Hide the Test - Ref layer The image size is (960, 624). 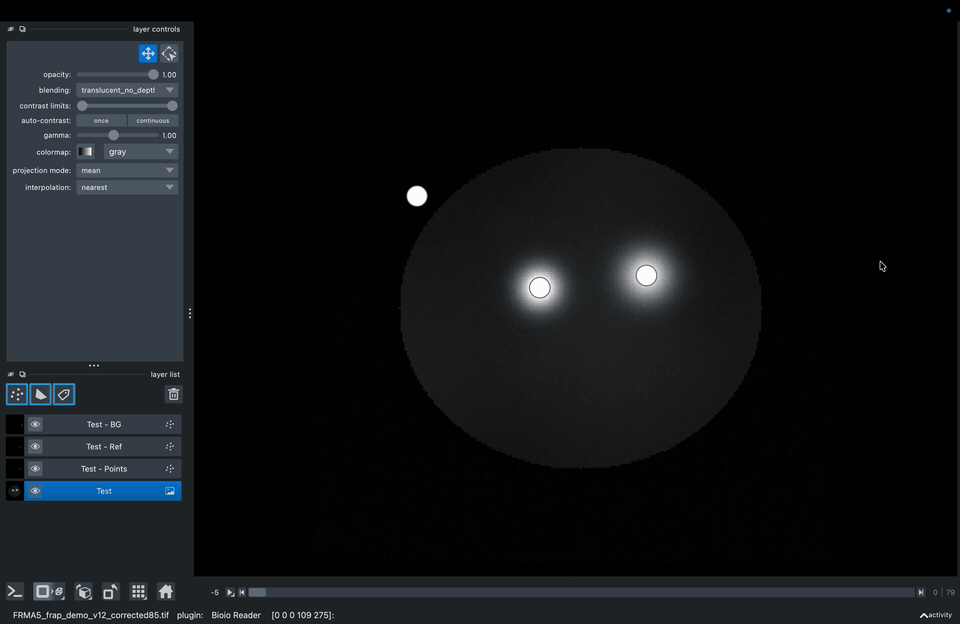tap(36, 446)
